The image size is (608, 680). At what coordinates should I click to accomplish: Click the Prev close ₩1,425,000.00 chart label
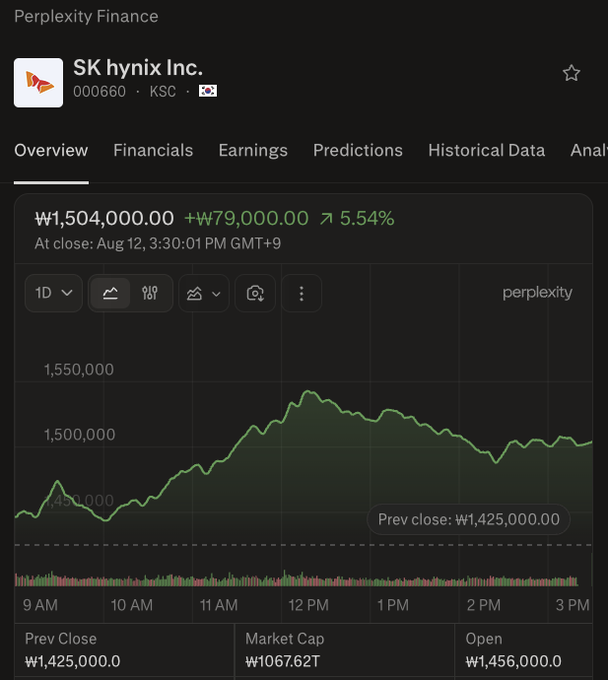point(468,519)
